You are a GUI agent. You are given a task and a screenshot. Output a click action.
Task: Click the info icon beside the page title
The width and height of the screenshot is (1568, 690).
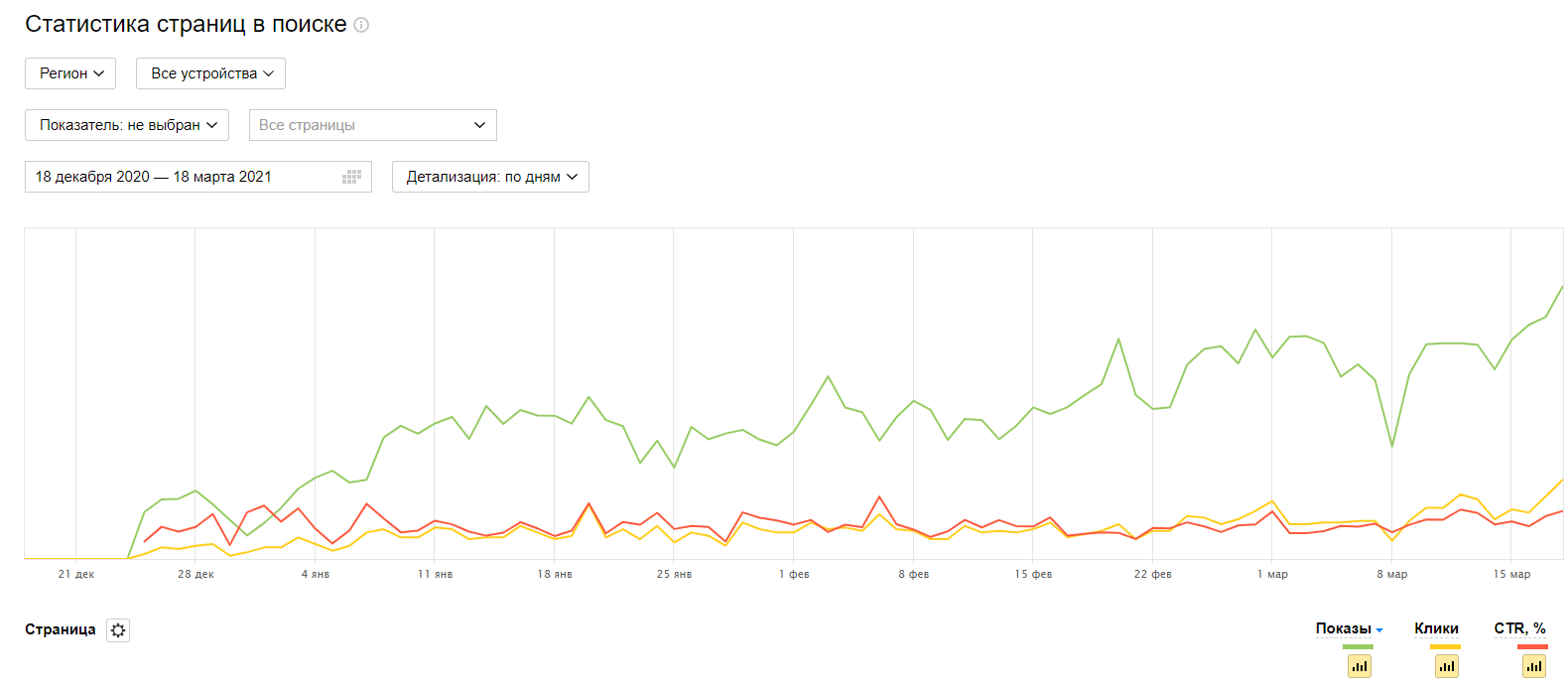pyautogui.click(x=361, y=25)
